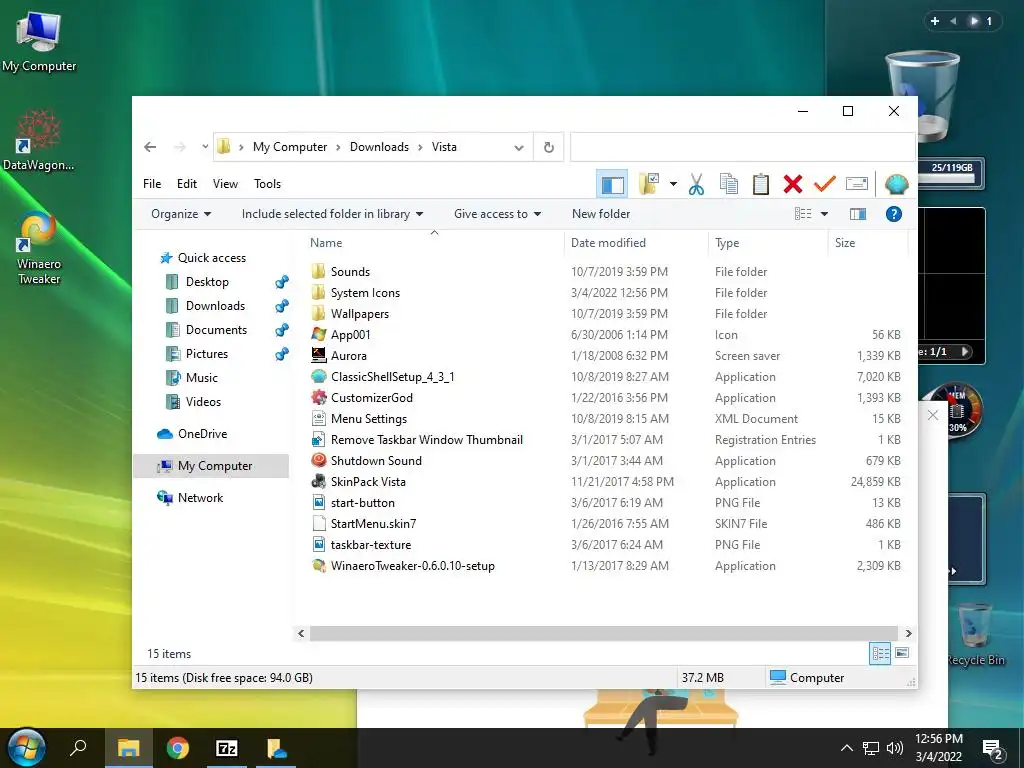Image resolution: width=1024 pixels, height=768 pixels.
Task: Open dropdown arrow beside folder options icon
Action: pos(673,184)
